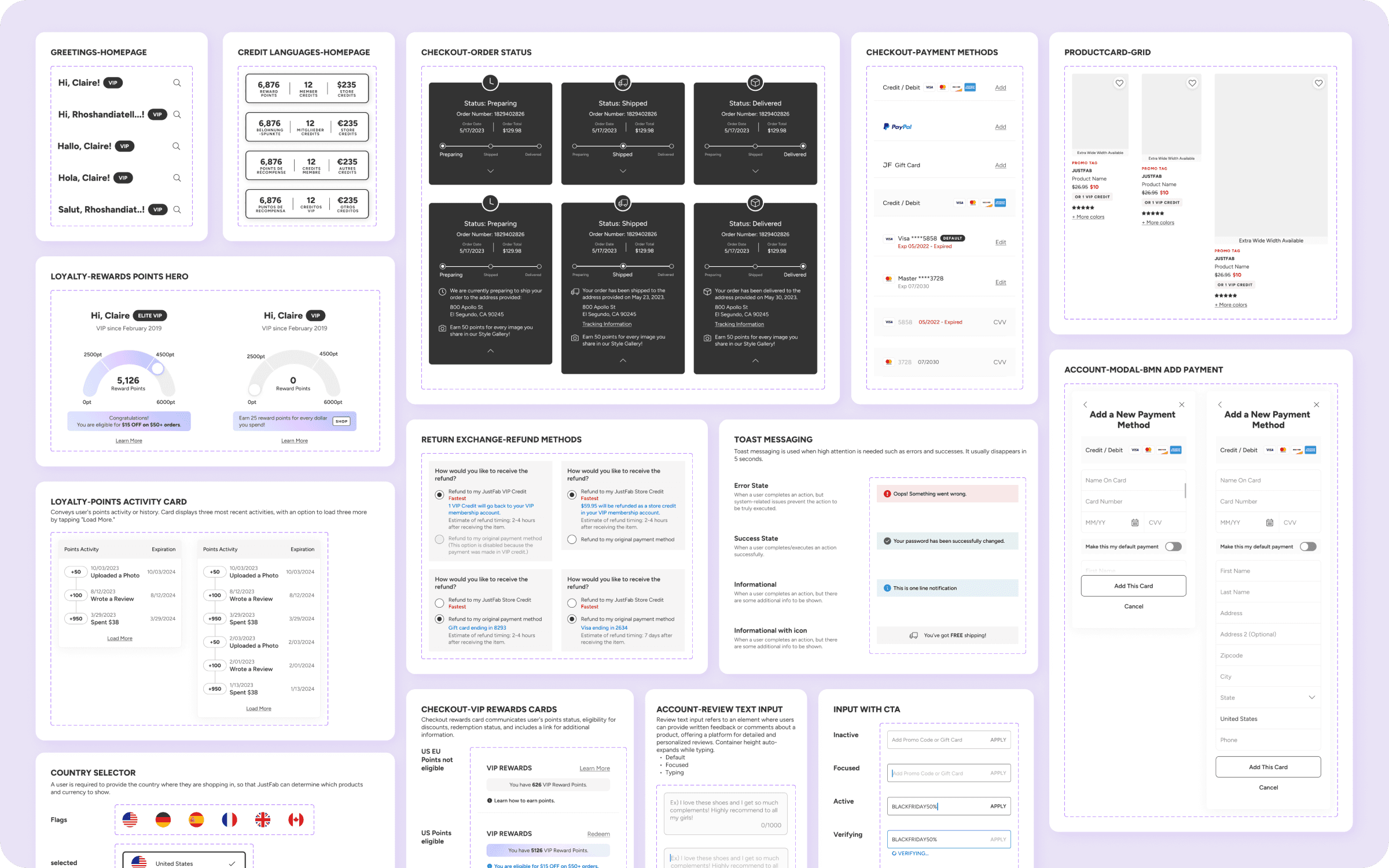This screenshot has height=868, width=1389.
Task: Expand the loyalty points Load More section
Action: coord(119,638)
